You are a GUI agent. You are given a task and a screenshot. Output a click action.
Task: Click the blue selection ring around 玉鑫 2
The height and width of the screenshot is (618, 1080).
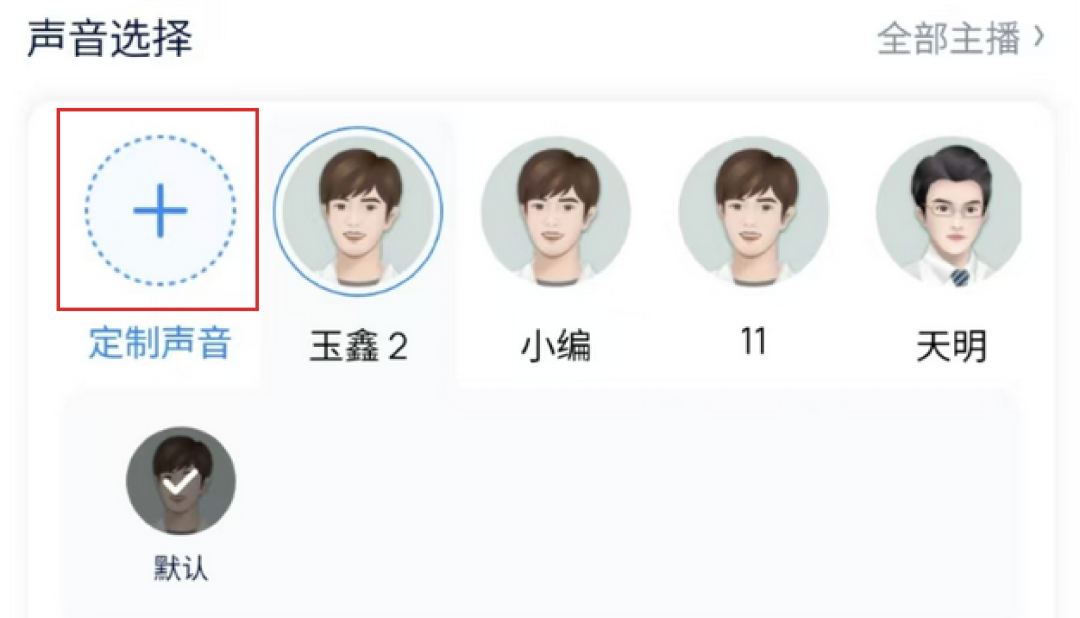coord(357,211)
